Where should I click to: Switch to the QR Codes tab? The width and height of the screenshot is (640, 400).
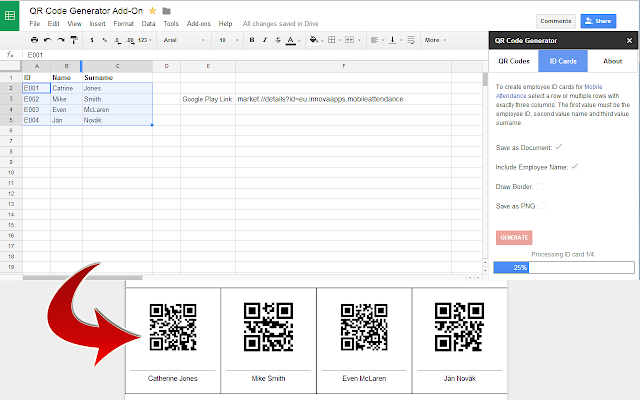pos(513,61)
